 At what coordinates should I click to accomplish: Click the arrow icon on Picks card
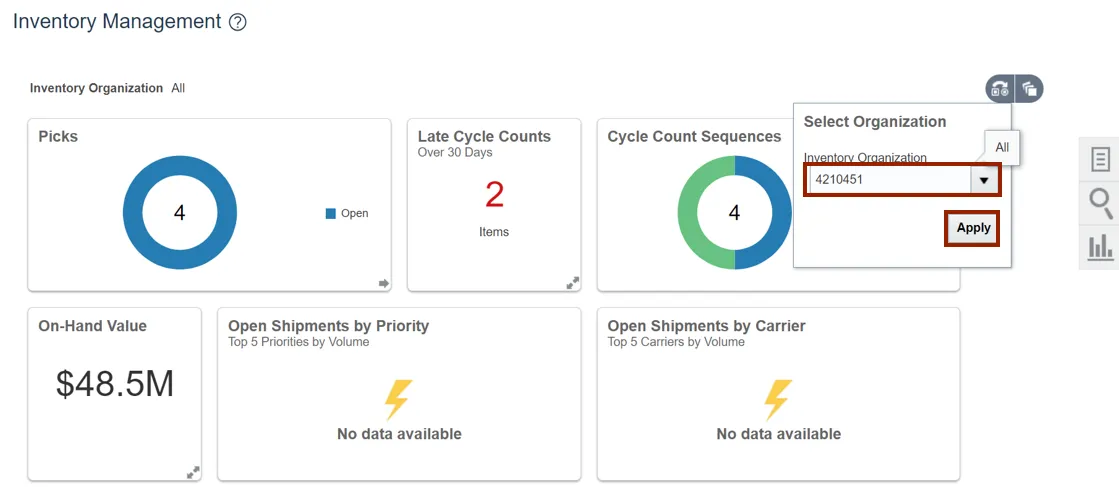click(x=383, y=283)
